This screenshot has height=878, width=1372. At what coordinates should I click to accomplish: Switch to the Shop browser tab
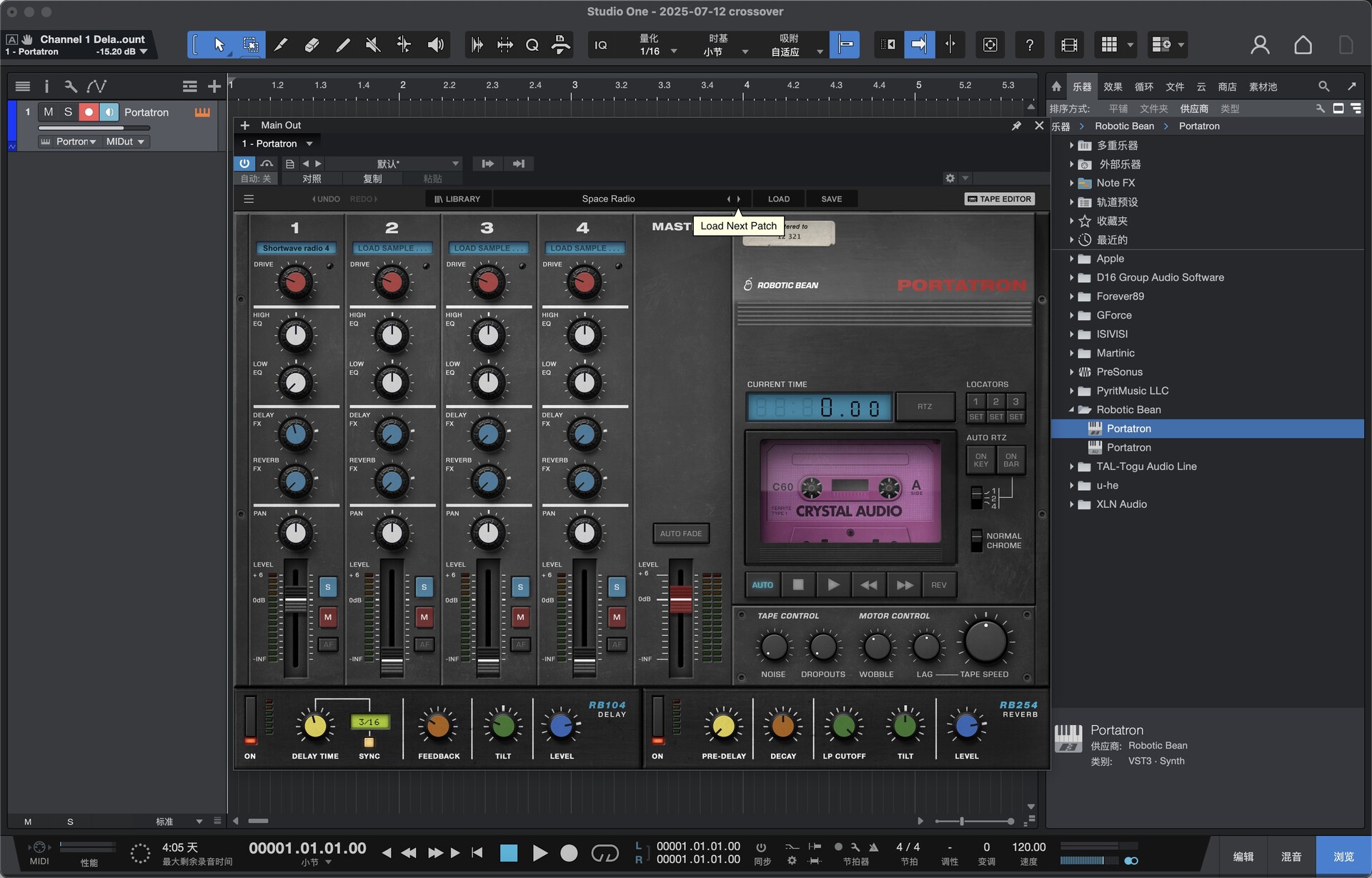1228,86
